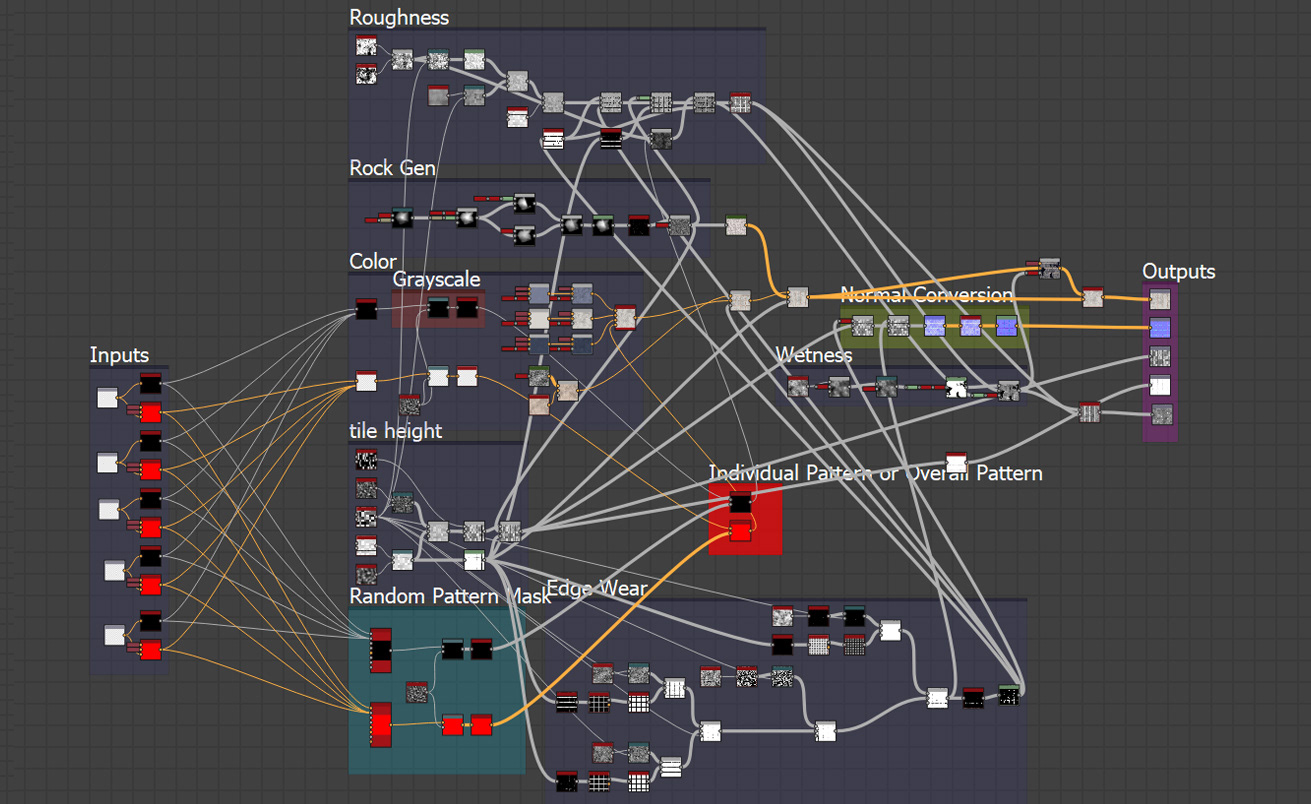This screenshot has width=1311, height=804.
Task: Click the Wetness frame title
Action: (x=814, y=355)
